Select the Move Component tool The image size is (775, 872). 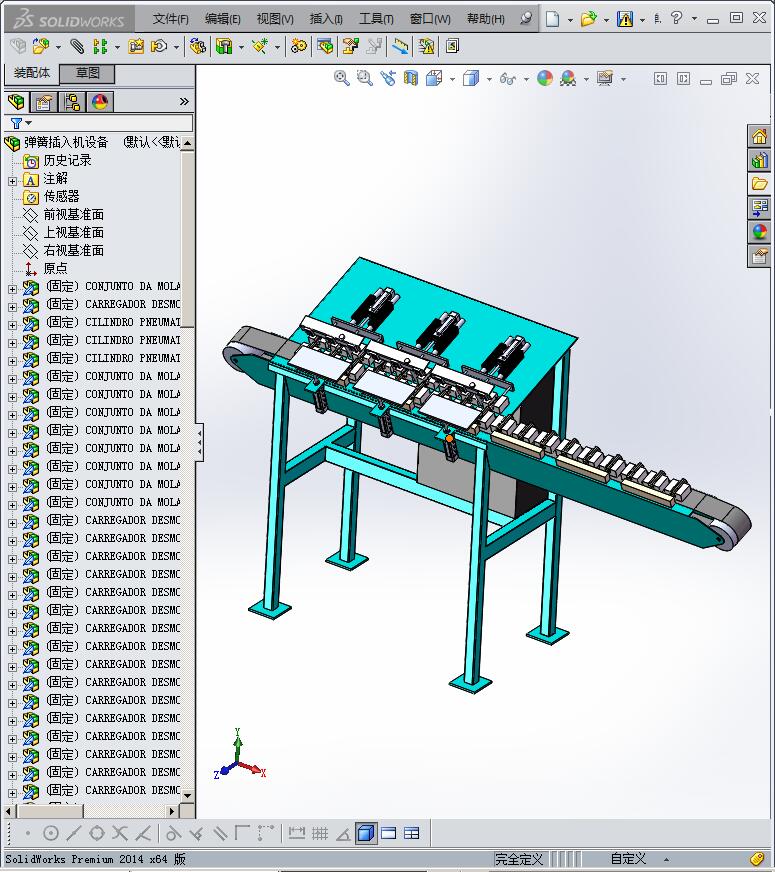[159, 46]
